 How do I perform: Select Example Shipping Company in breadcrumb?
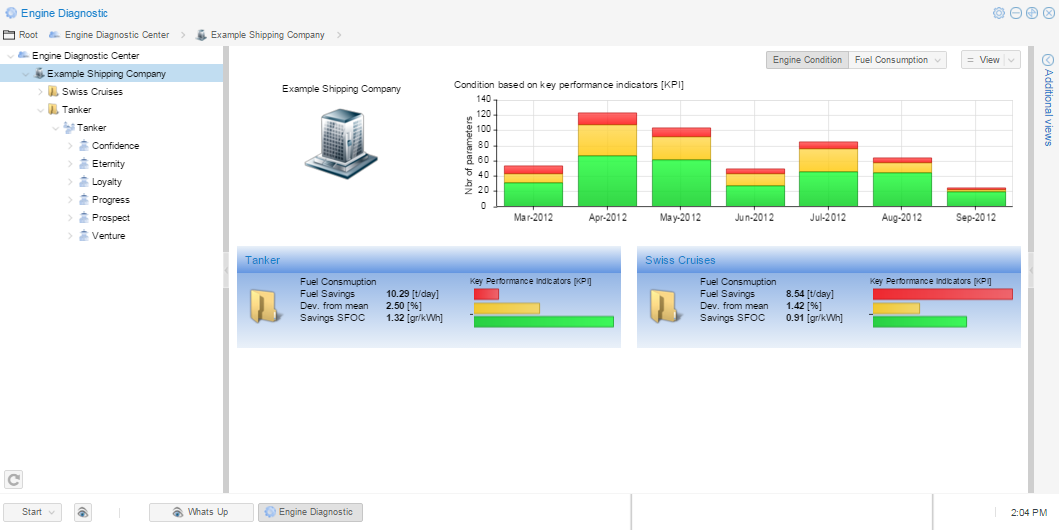267,34
